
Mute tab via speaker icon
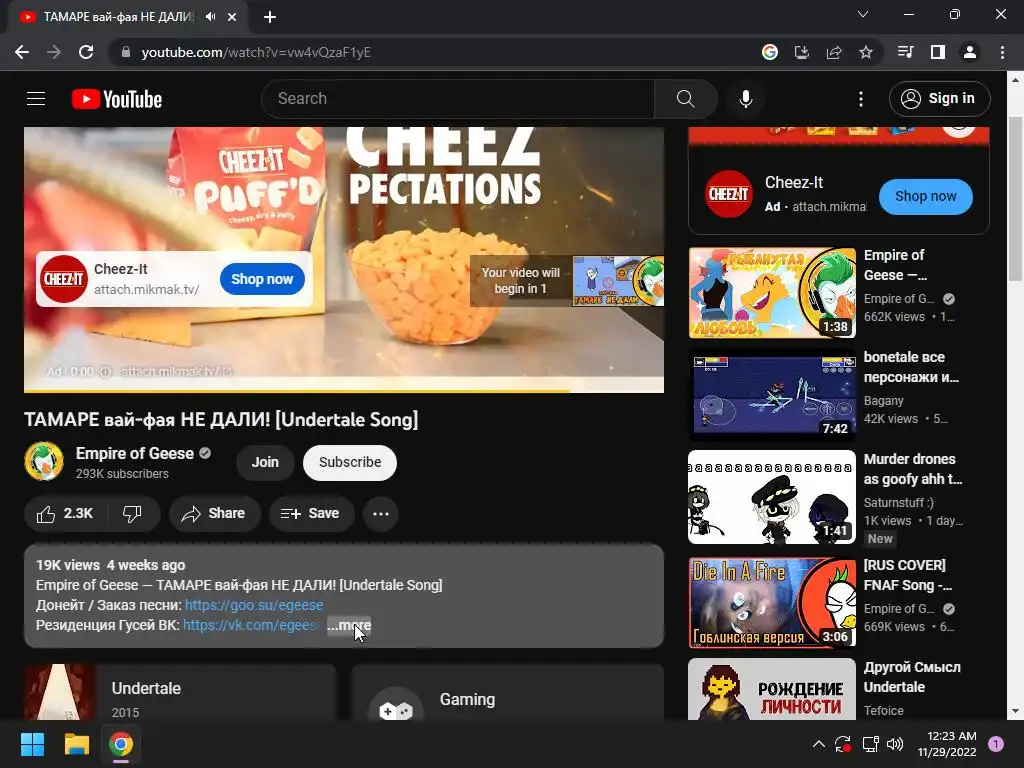click(210, 17)
